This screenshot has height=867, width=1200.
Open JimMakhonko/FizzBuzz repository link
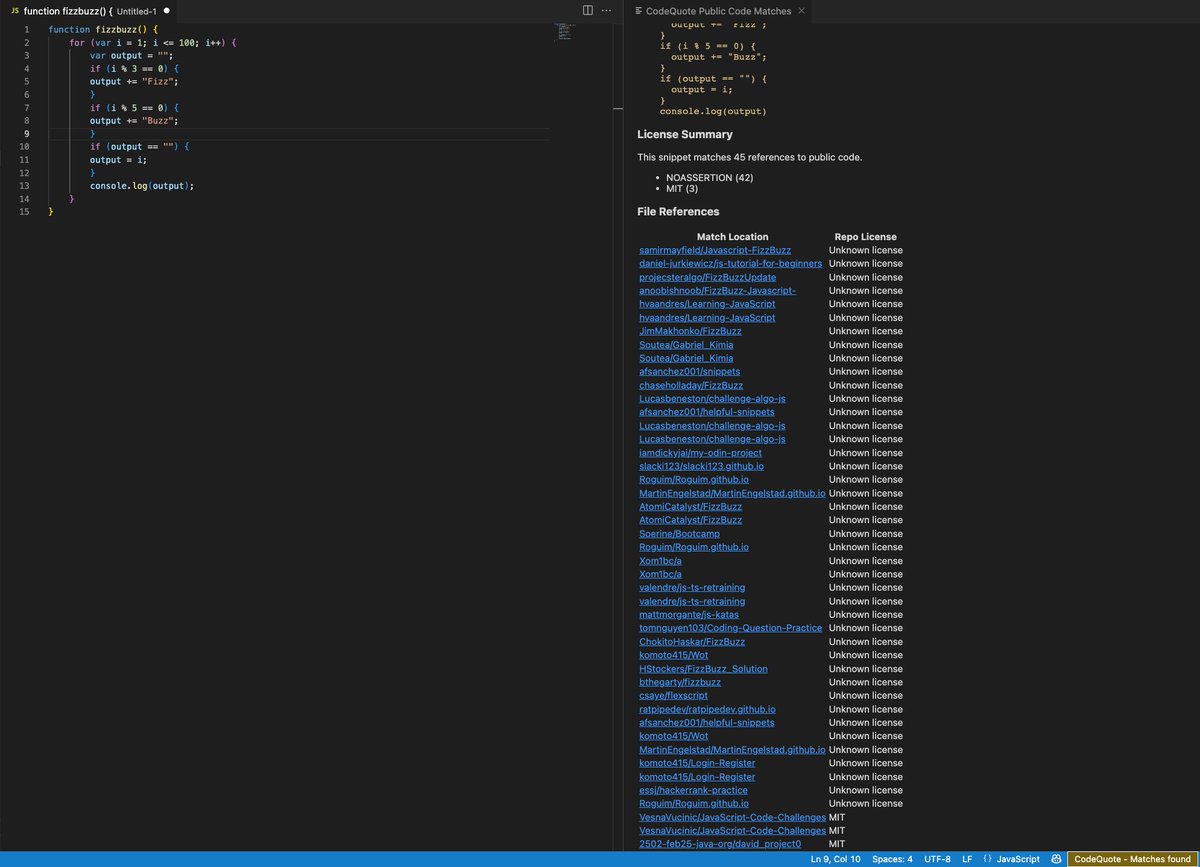[690, 331]
